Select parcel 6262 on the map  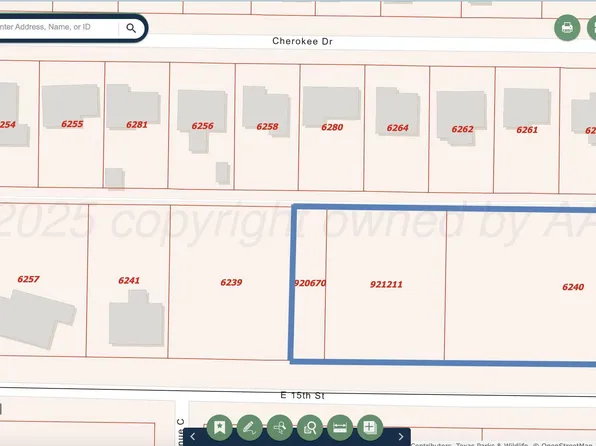462,129
